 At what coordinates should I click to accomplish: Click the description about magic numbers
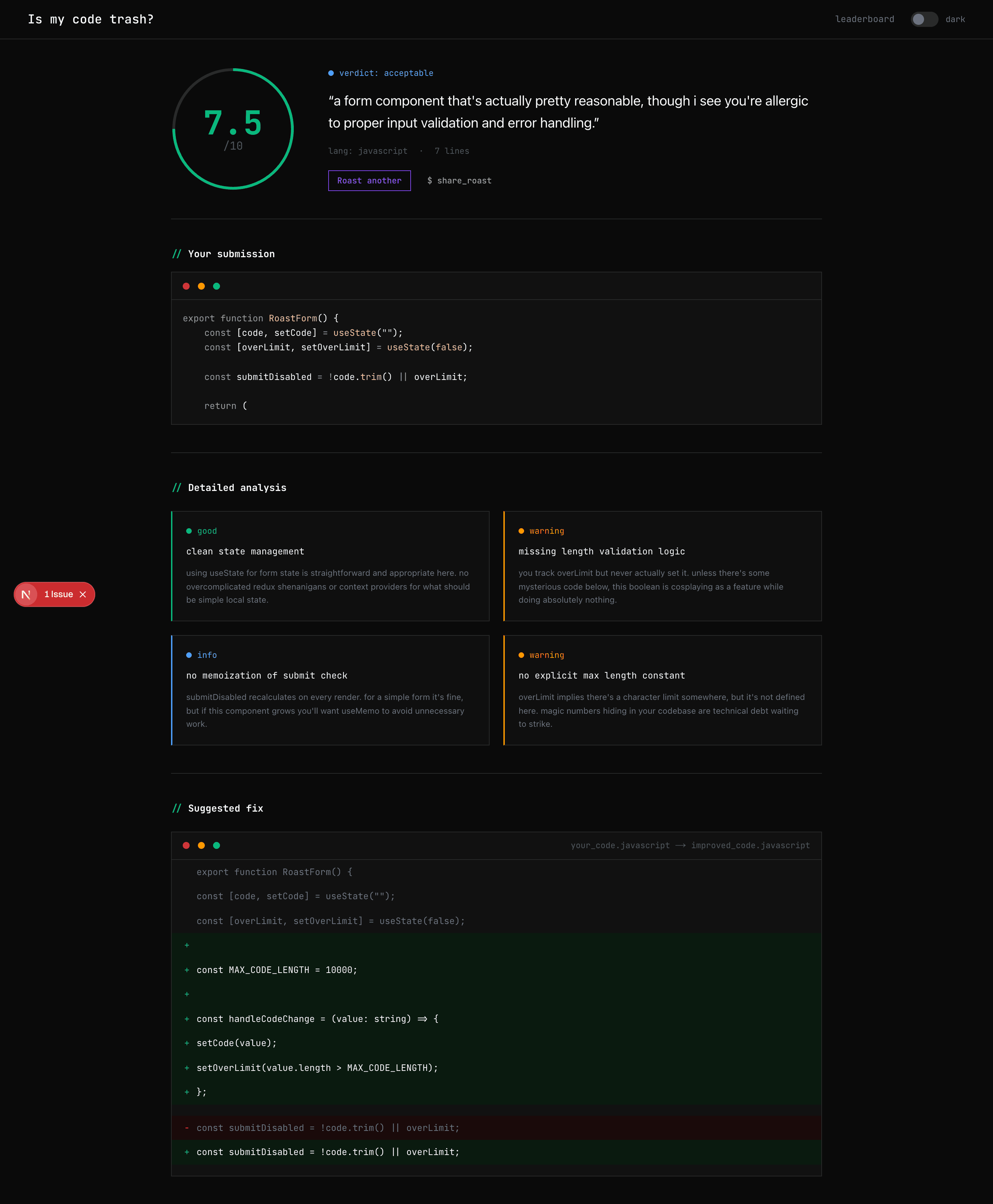pos(662,710)
